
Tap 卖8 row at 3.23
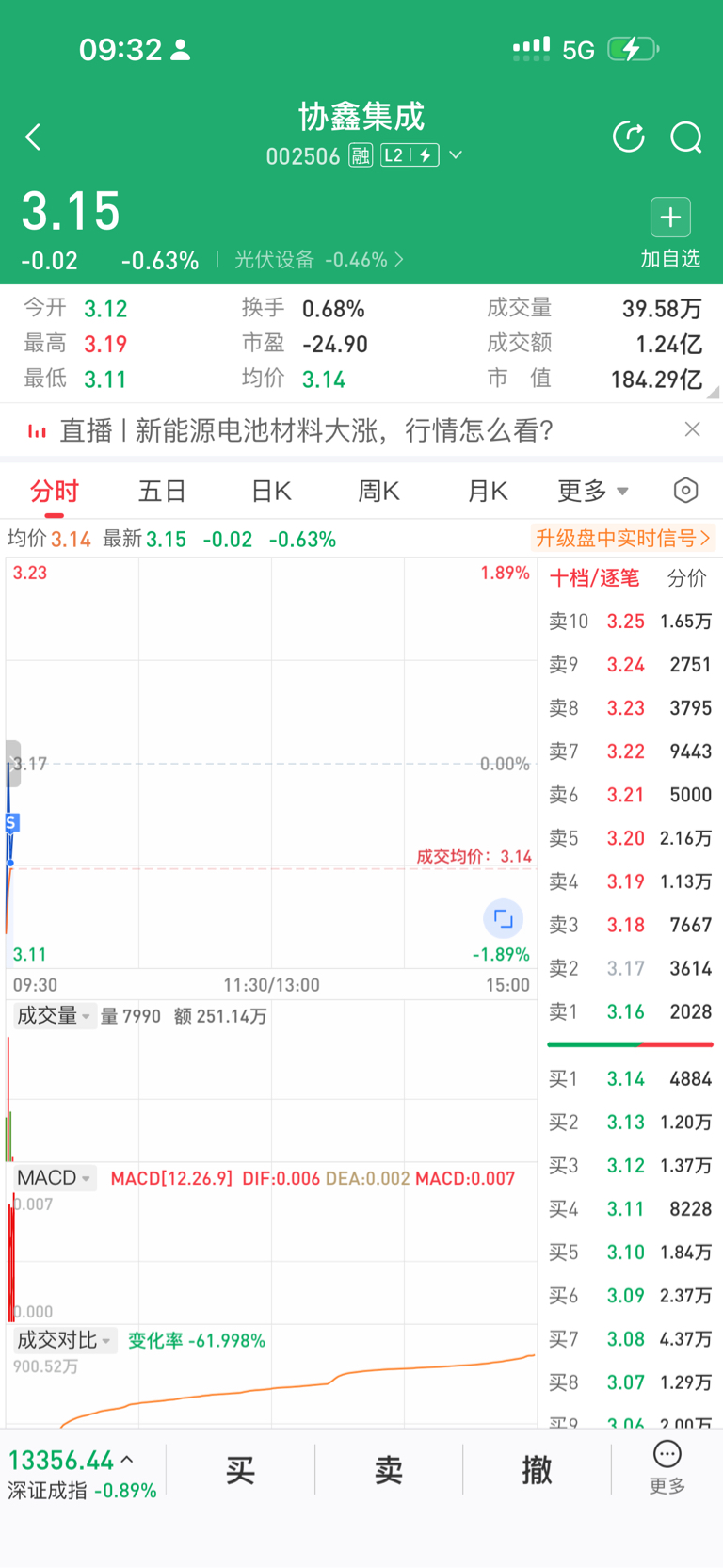630,708
